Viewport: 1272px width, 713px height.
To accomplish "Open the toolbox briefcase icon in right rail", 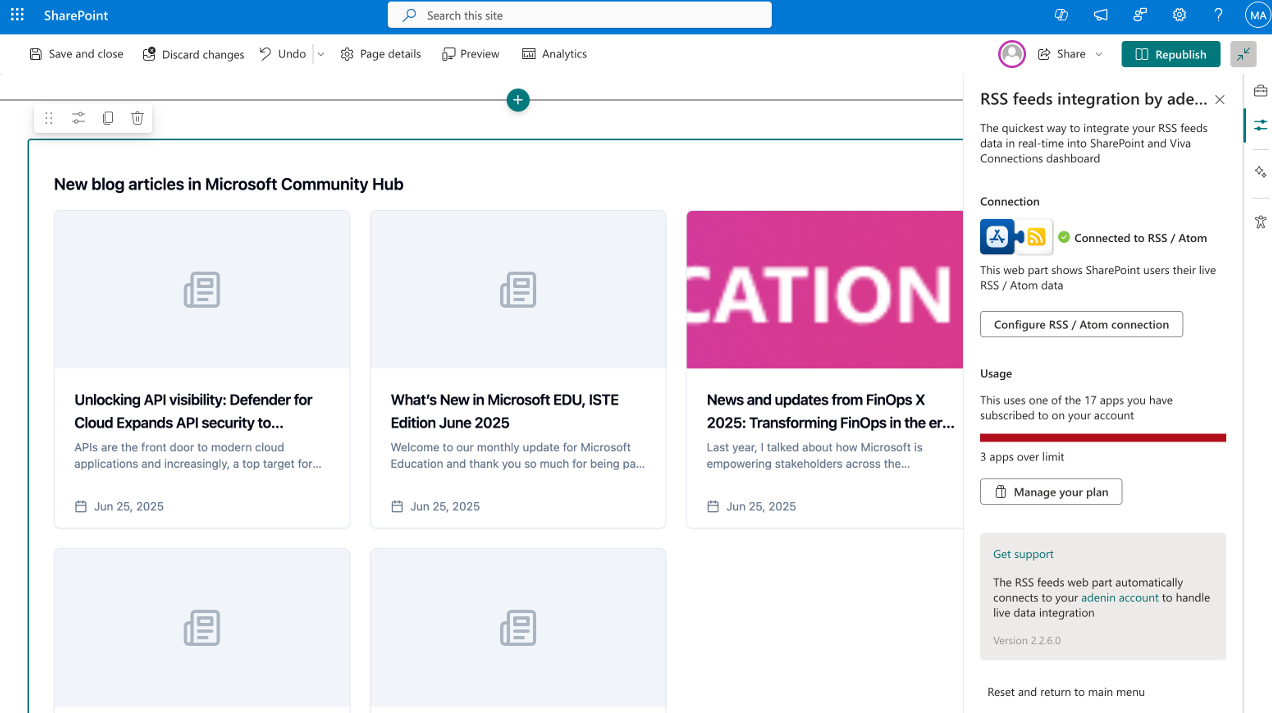I will click(1260, 91).
